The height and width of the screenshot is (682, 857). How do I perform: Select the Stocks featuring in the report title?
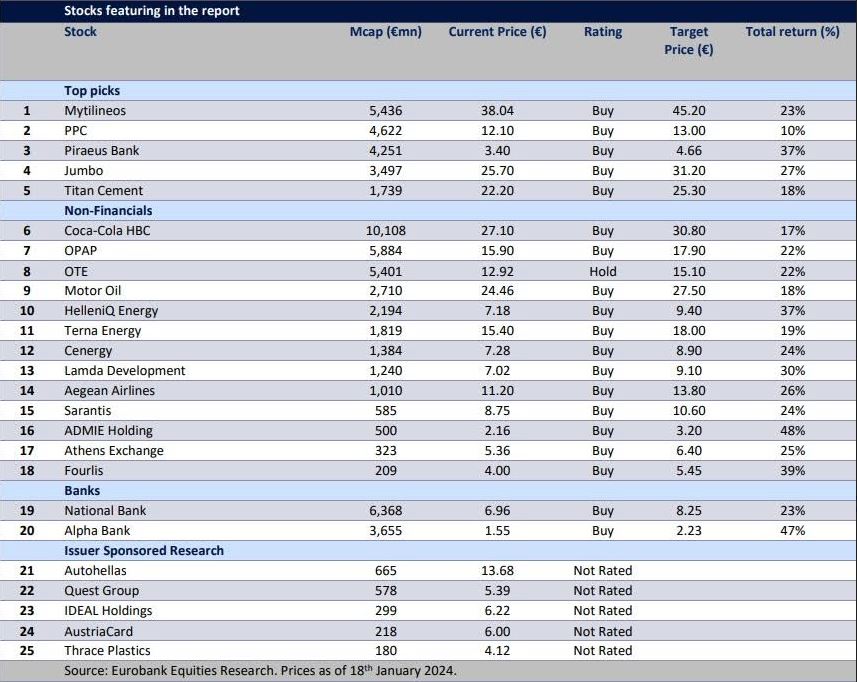click(152, 11)
